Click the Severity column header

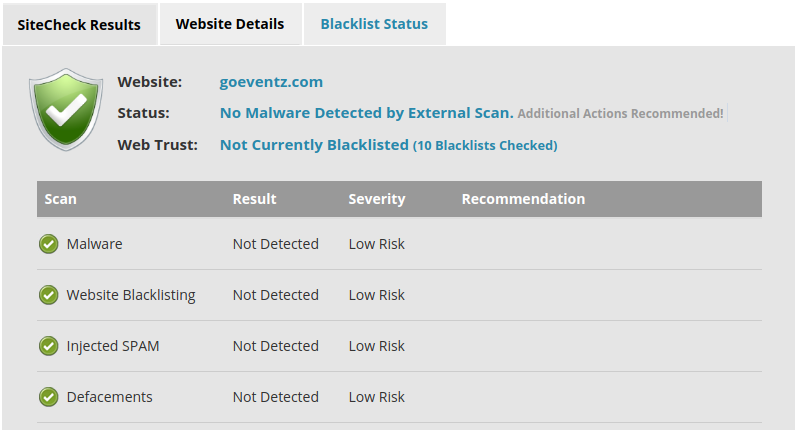click(377, 199)
